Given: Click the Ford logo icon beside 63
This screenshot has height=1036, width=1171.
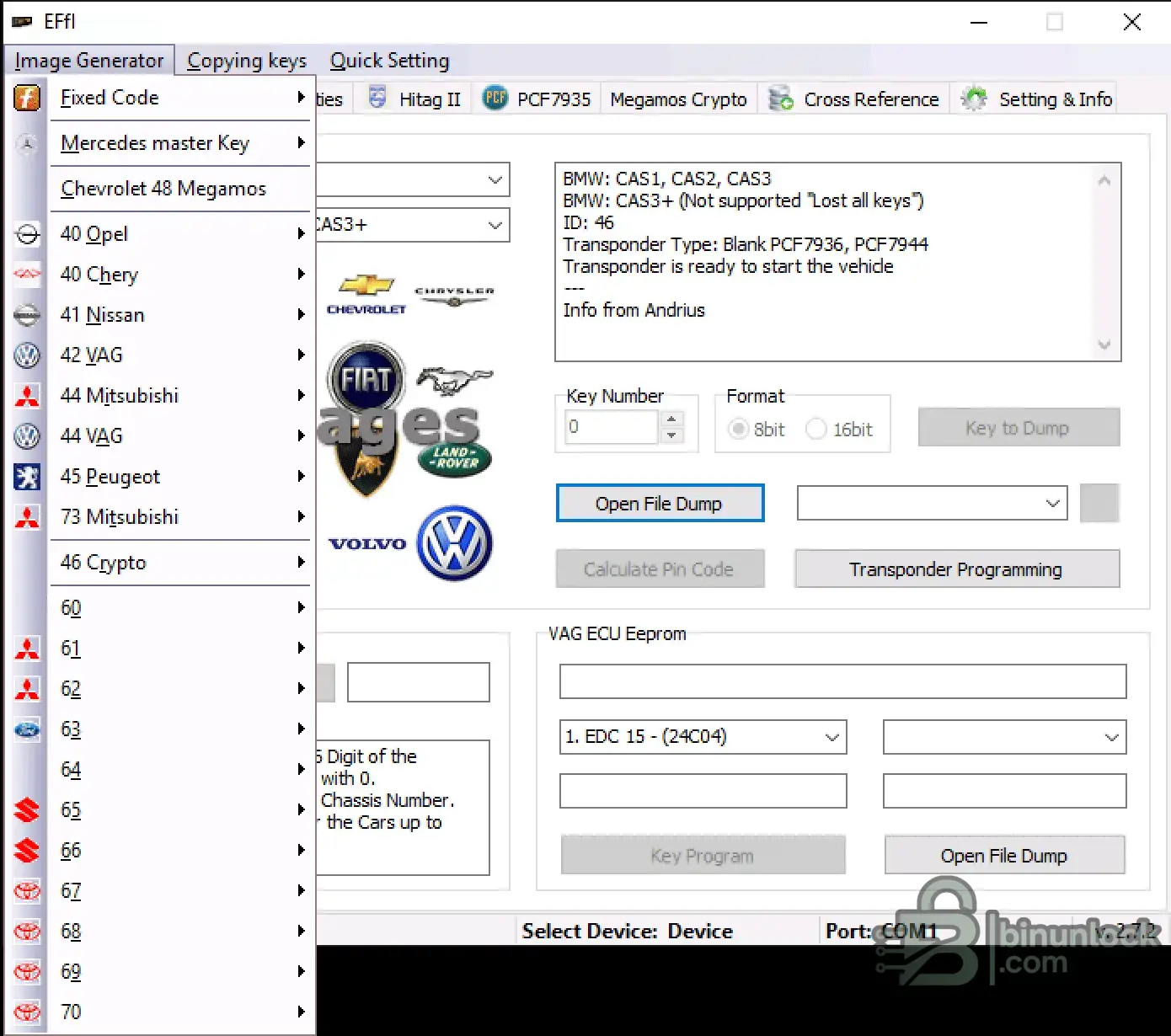Looking at the screenshot, I should (27, 729).
